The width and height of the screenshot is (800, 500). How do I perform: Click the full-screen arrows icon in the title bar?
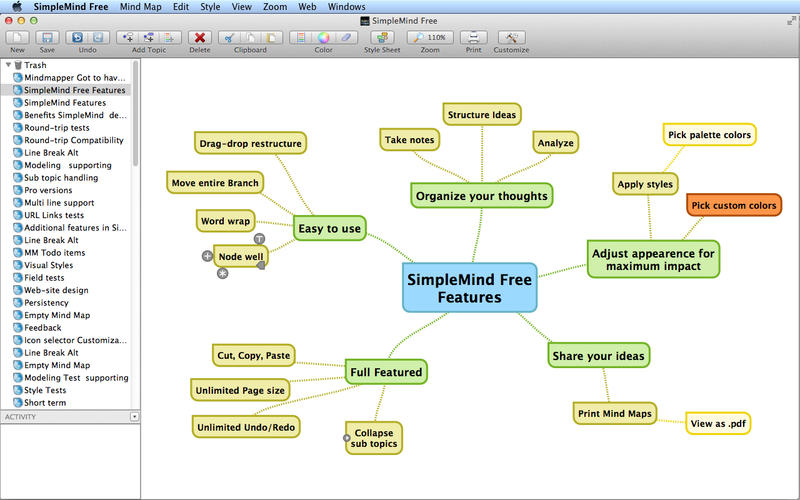click(x=791, y=20)
